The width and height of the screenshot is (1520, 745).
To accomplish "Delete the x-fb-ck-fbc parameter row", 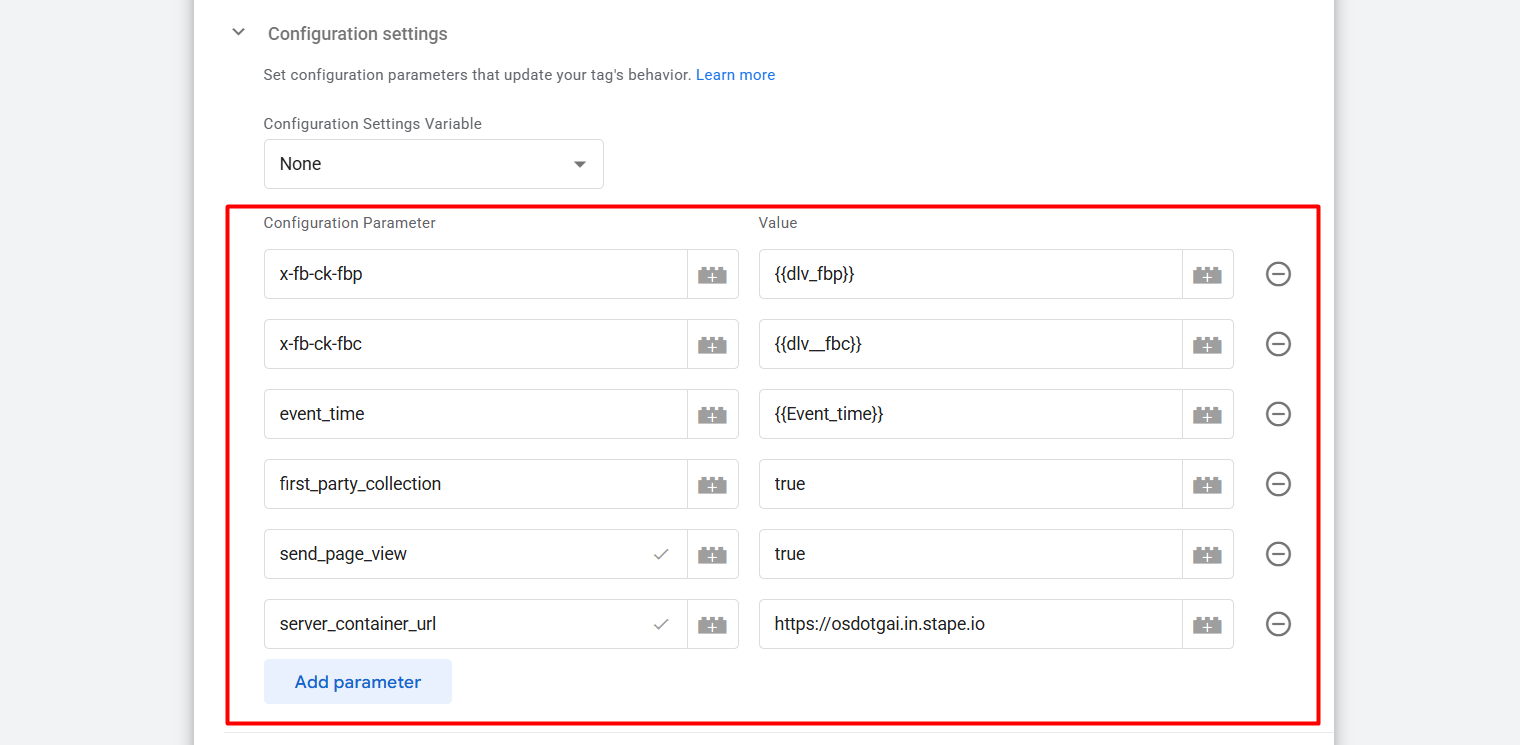I will (1278, 344).
